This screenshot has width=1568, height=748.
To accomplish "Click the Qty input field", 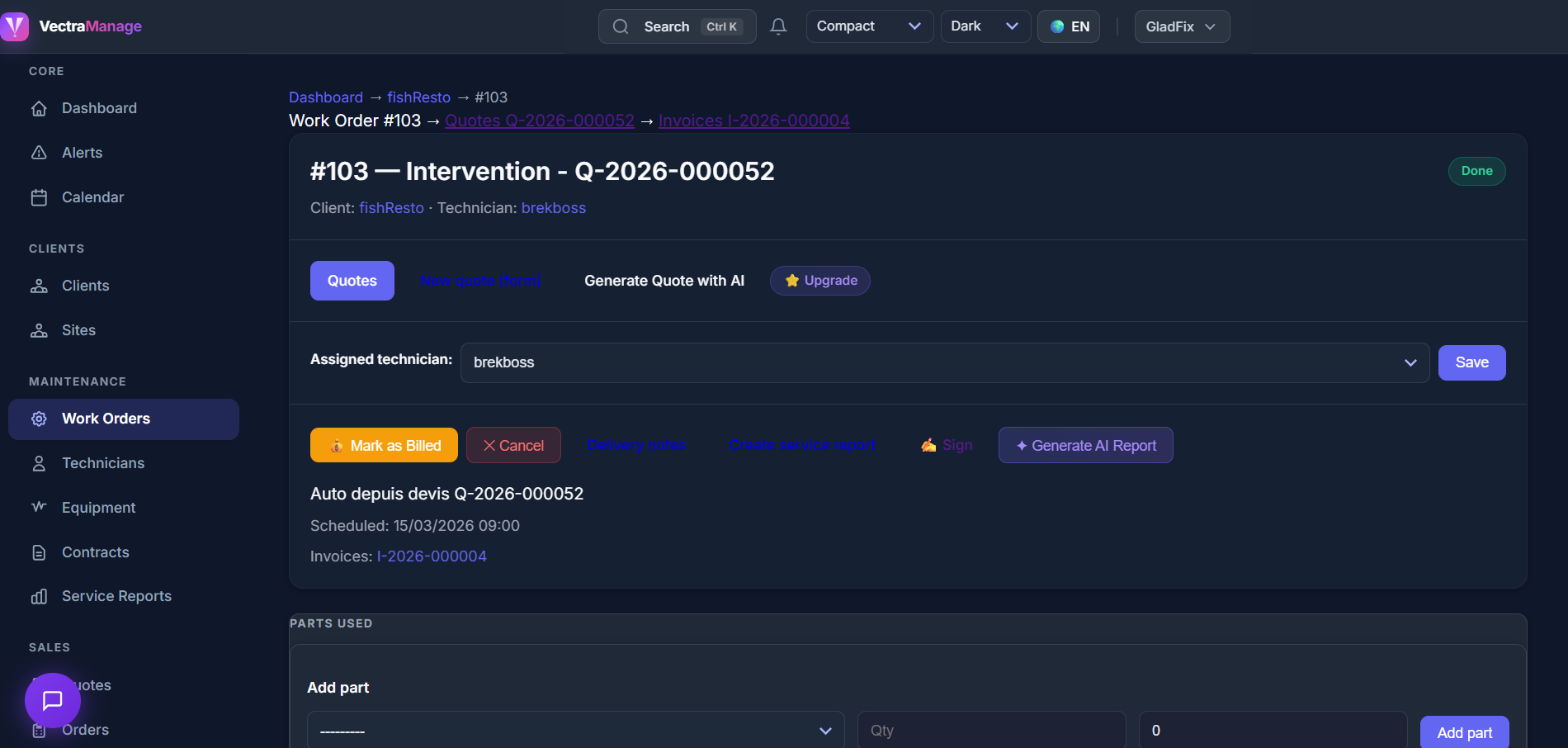I will (992, 731).
